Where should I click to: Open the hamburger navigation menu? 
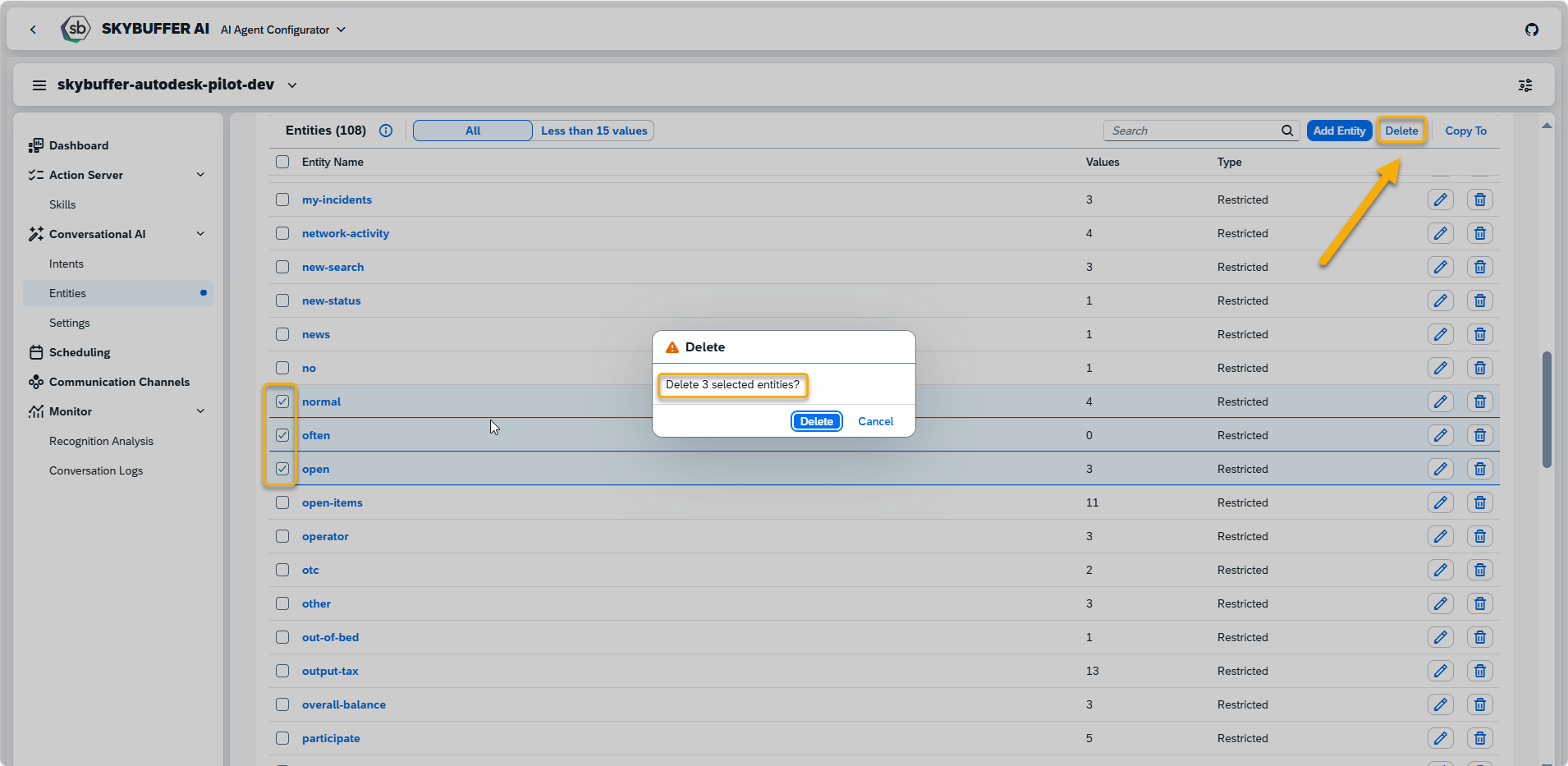[39, 85]
